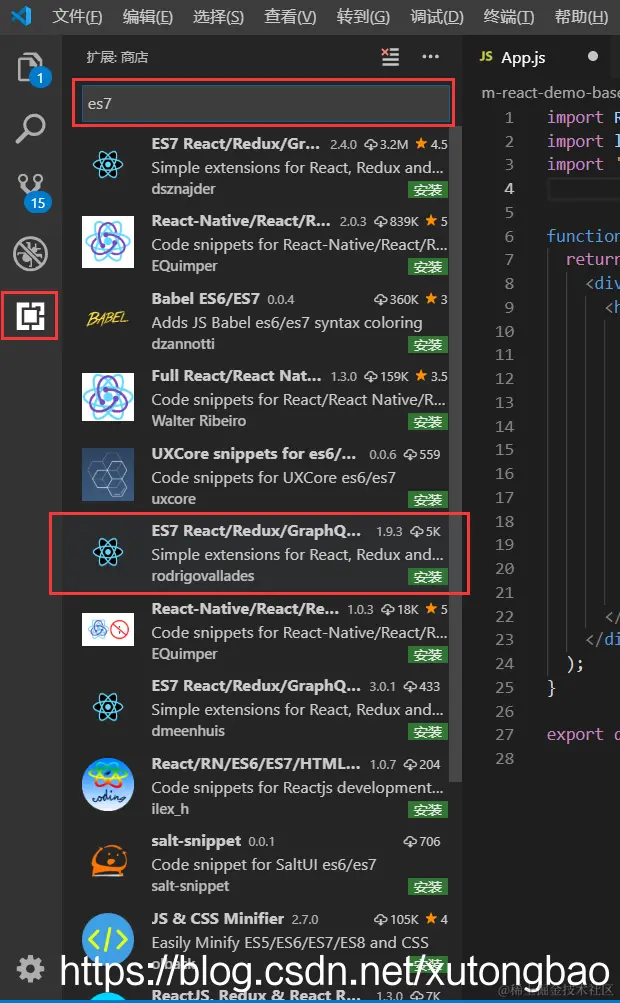Open the 调试(D) menu

tap(436, 17)
